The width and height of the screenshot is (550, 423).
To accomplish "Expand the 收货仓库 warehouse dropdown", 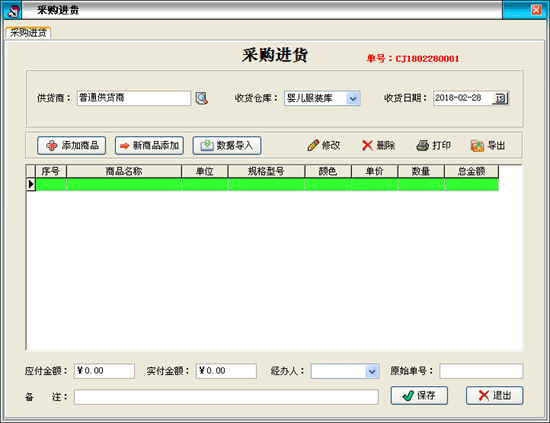I will (353, 99).
